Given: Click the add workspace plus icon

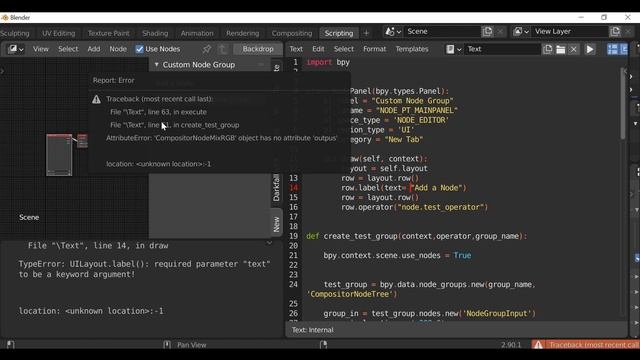Looking at the screenshot, I should (x=366, y=33).
